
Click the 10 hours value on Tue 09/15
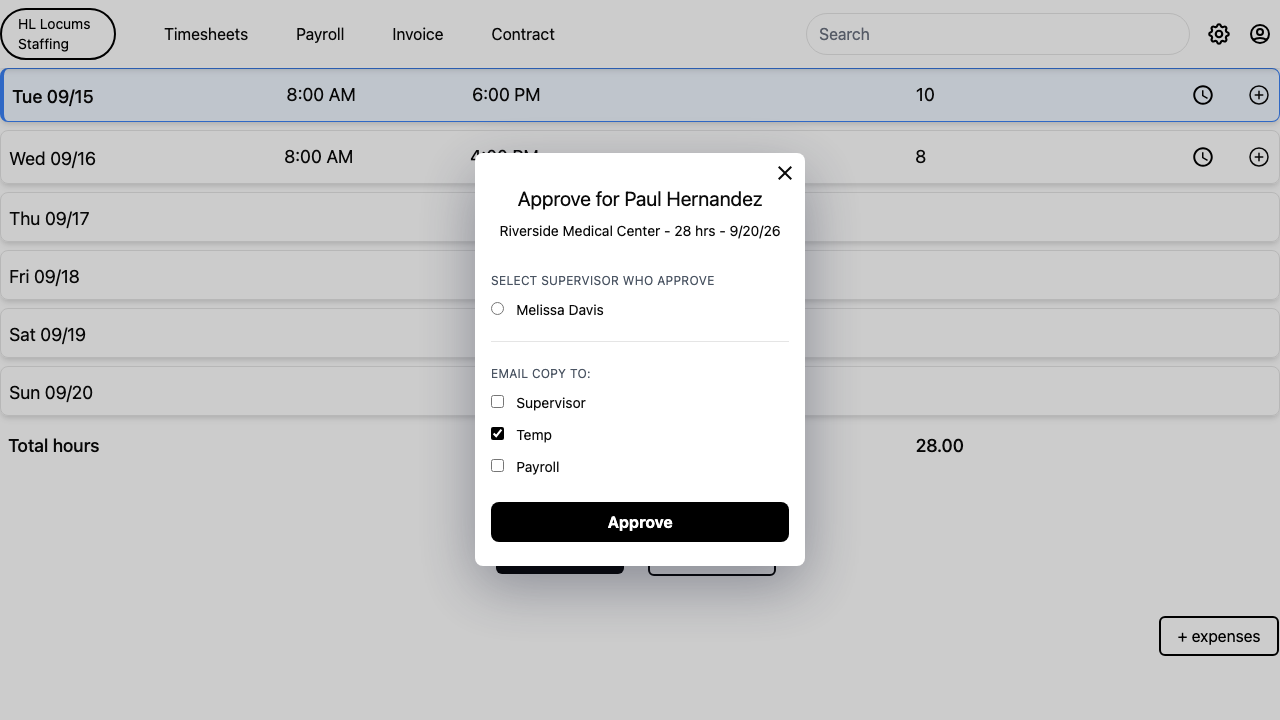point(925,95)
